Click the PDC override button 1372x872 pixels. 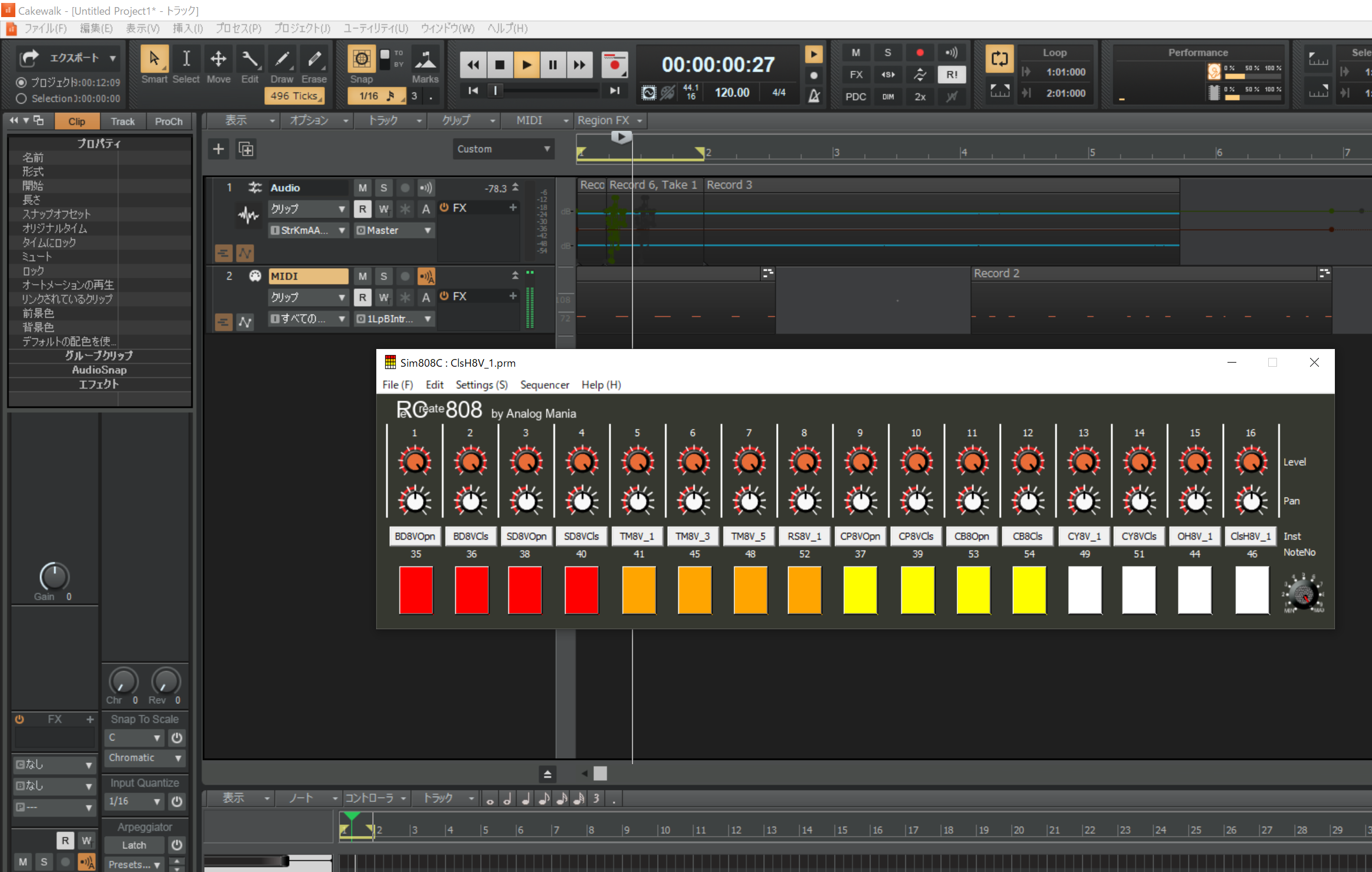point(856,97)
